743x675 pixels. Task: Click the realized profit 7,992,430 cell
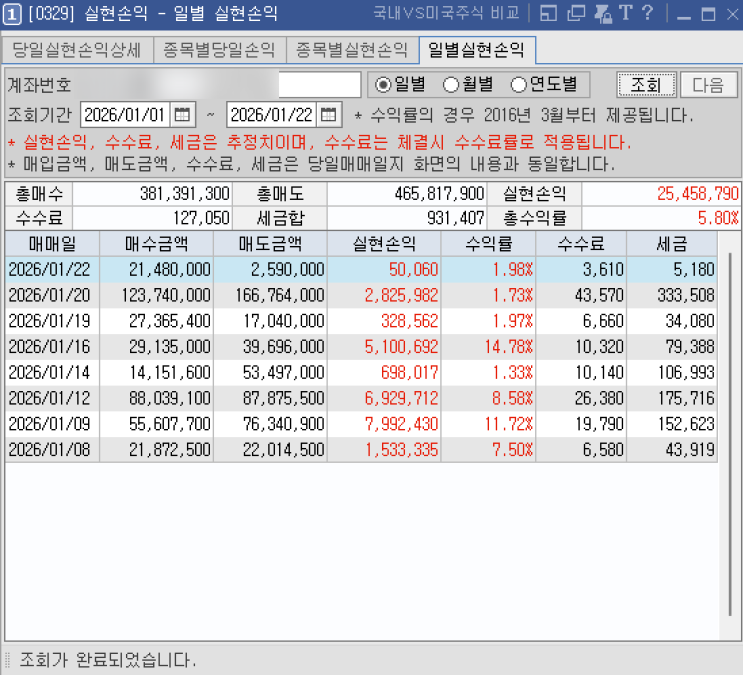(384, 424)
